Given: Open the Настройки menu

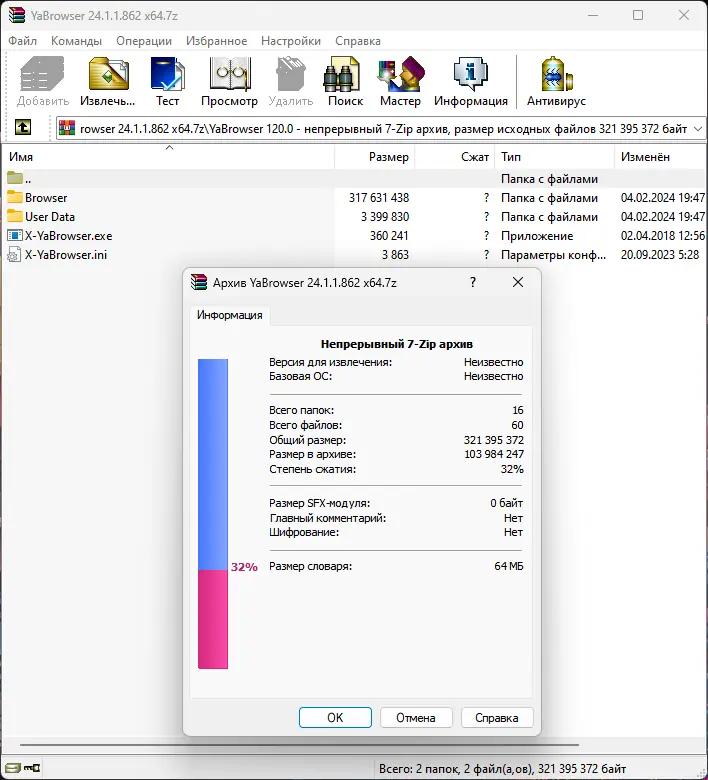Looking at the screenshot, I should click(291, 41).
